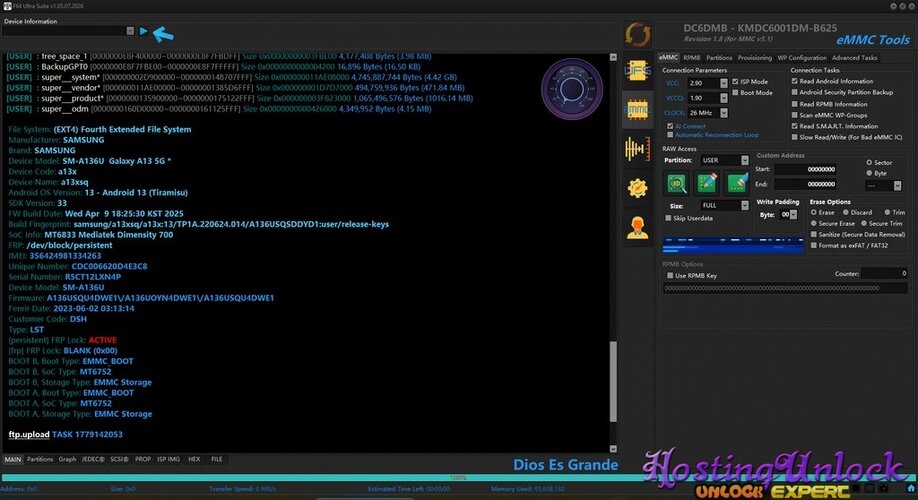Click the F64 Ultra Suite title icon
Image resolution: width=918 pixels, height=500 pixels.
(x=7, y=6)
